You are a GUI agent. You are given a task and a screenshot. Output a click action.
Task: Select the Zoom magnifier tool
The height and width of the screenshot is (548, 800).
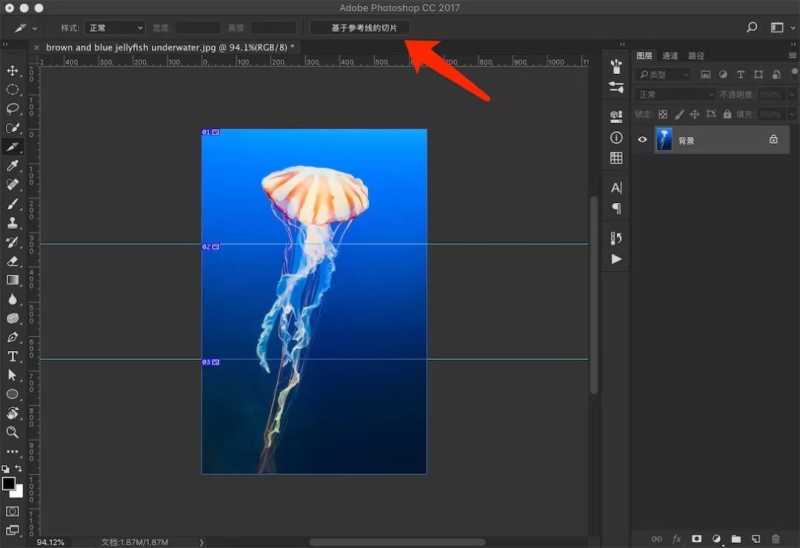pos(13,432)
